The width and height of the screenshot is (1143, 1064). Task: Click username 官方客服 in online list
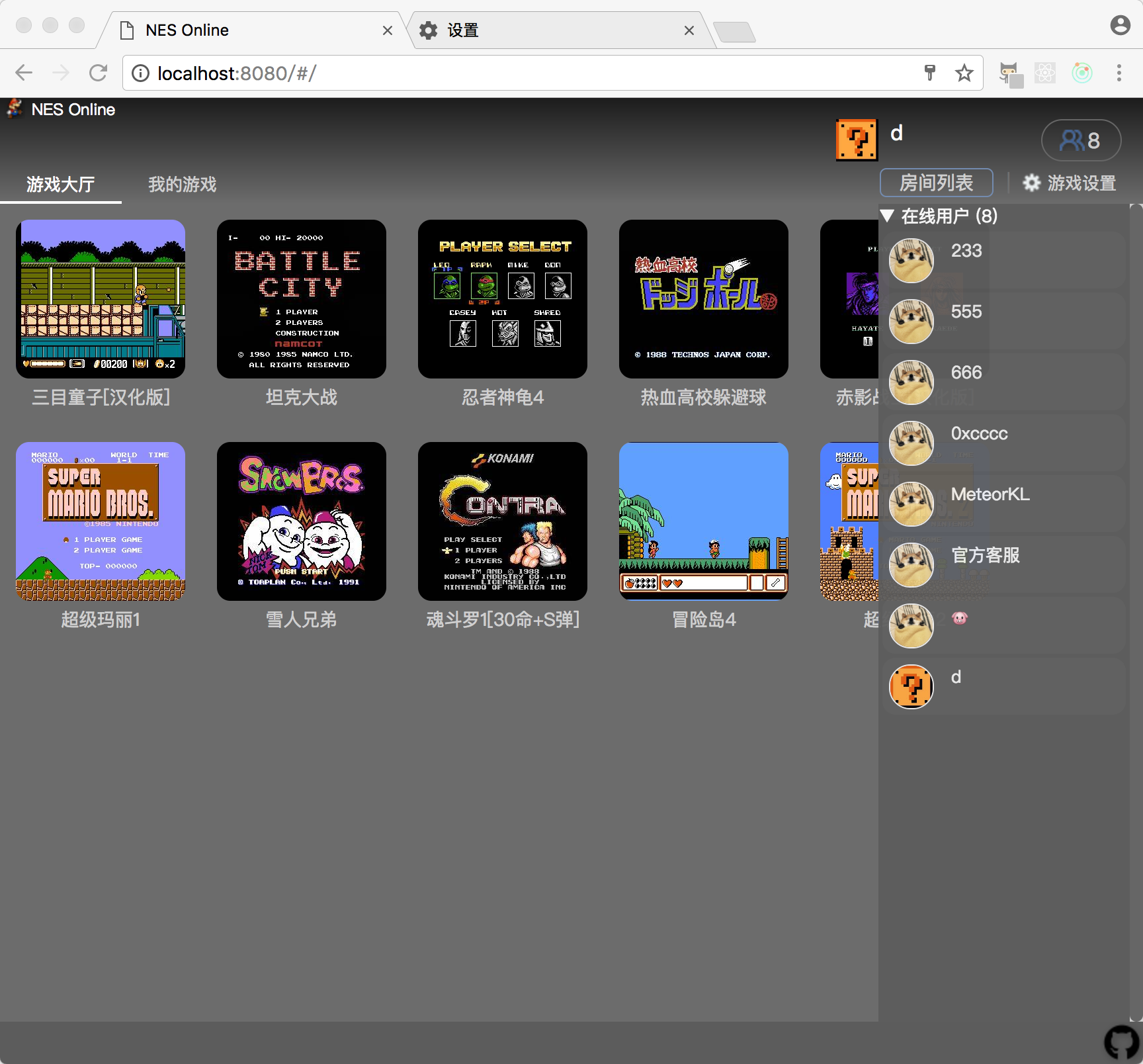click(985, 554)
